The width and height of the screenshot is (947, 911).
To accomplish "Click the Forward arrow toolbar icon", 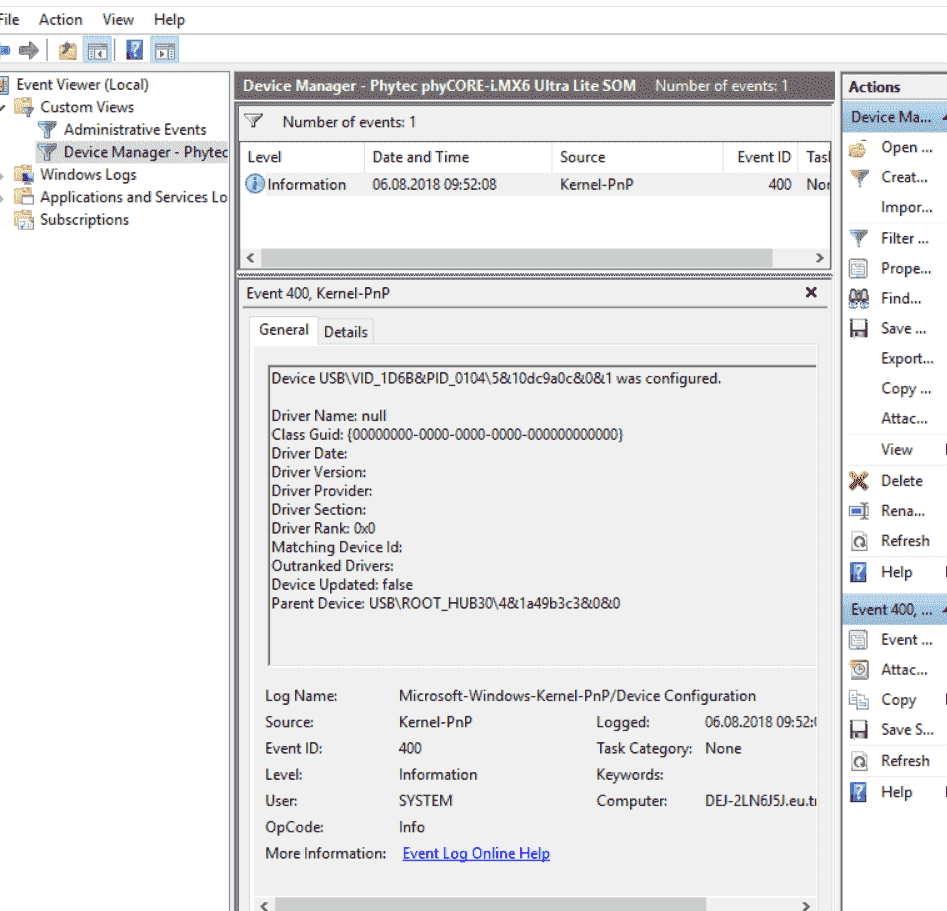I will pos(28,50).
